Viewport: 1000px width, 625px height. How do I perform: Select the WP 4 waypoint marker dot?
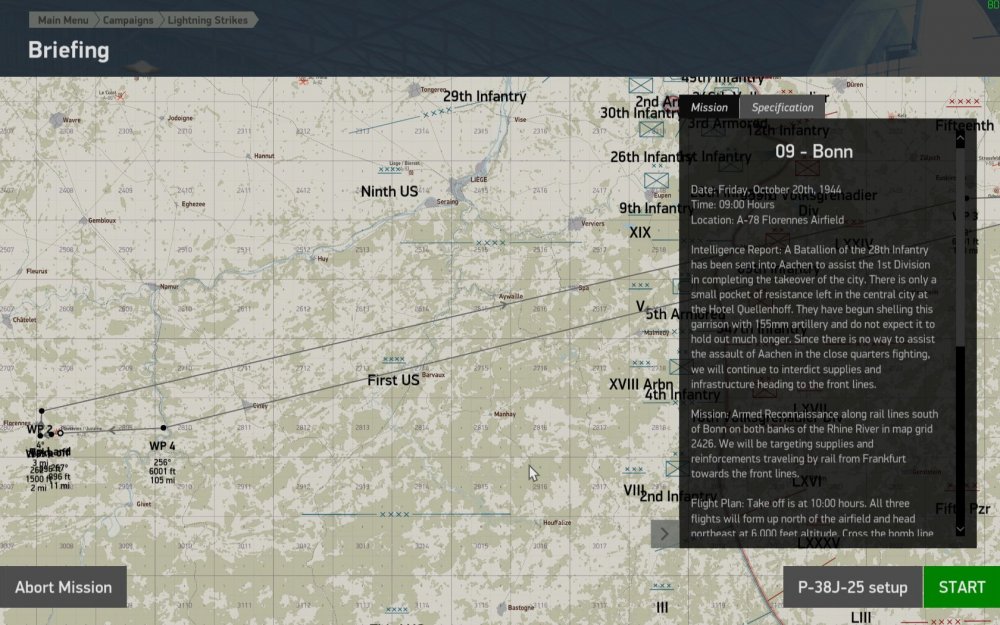[164, 428]
